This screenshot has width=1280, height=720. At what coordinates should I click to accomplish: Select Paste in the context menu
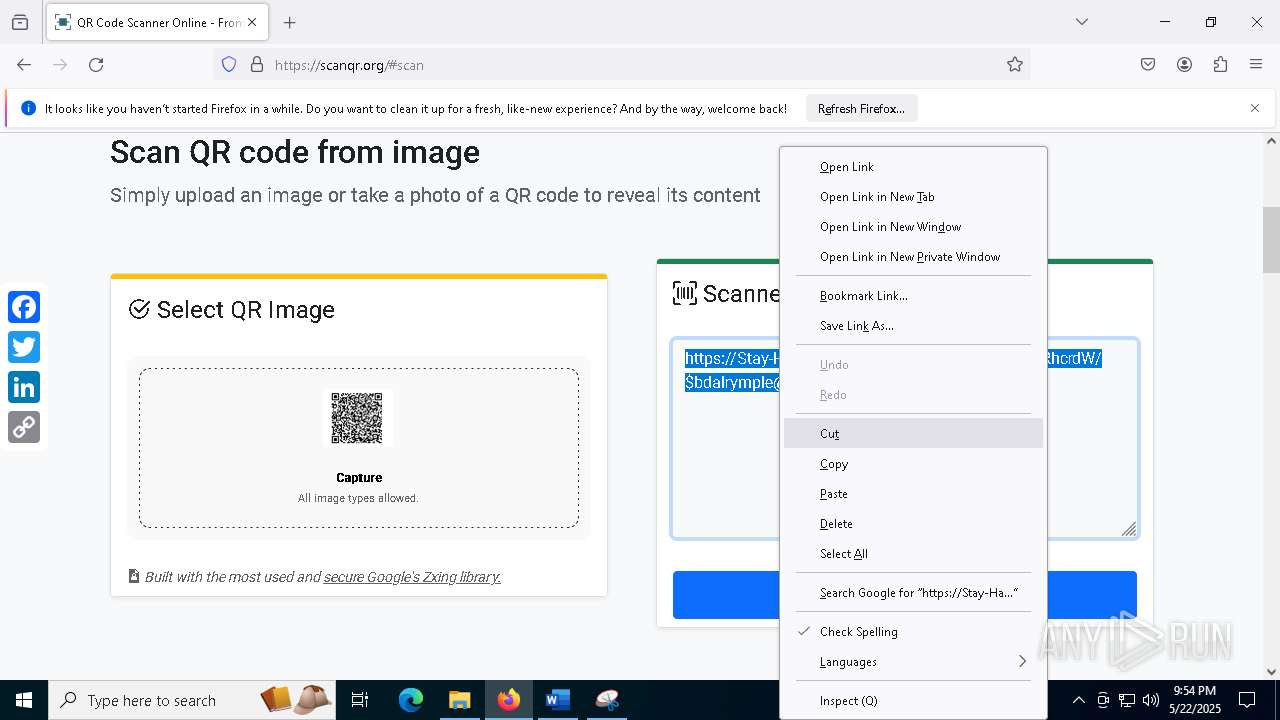[913, 494]
